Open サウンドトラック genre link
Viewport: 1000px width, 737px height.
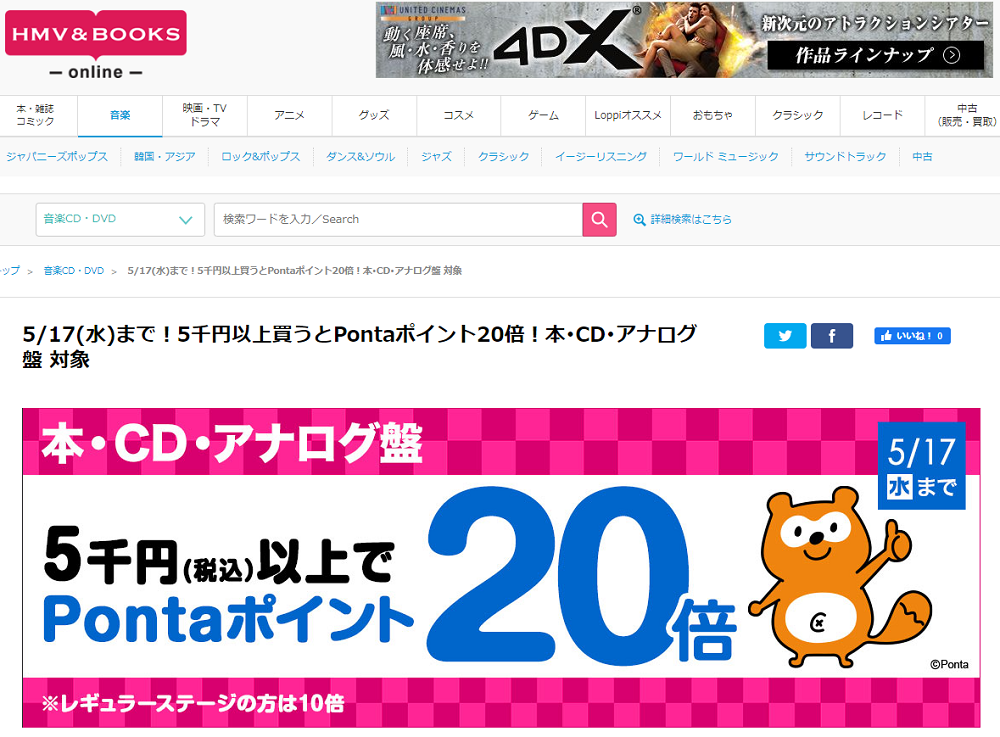845,156
